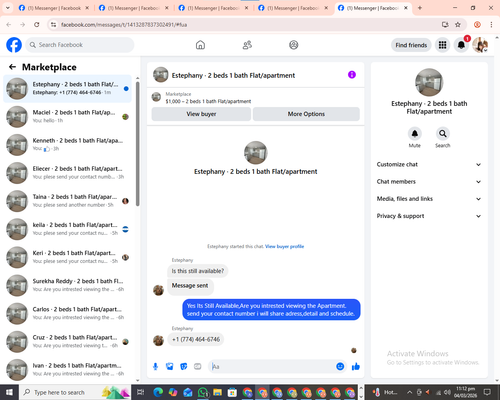Open the Maciel conversation
This screenshot has height=400, width=500.
[x=67, y=117]
